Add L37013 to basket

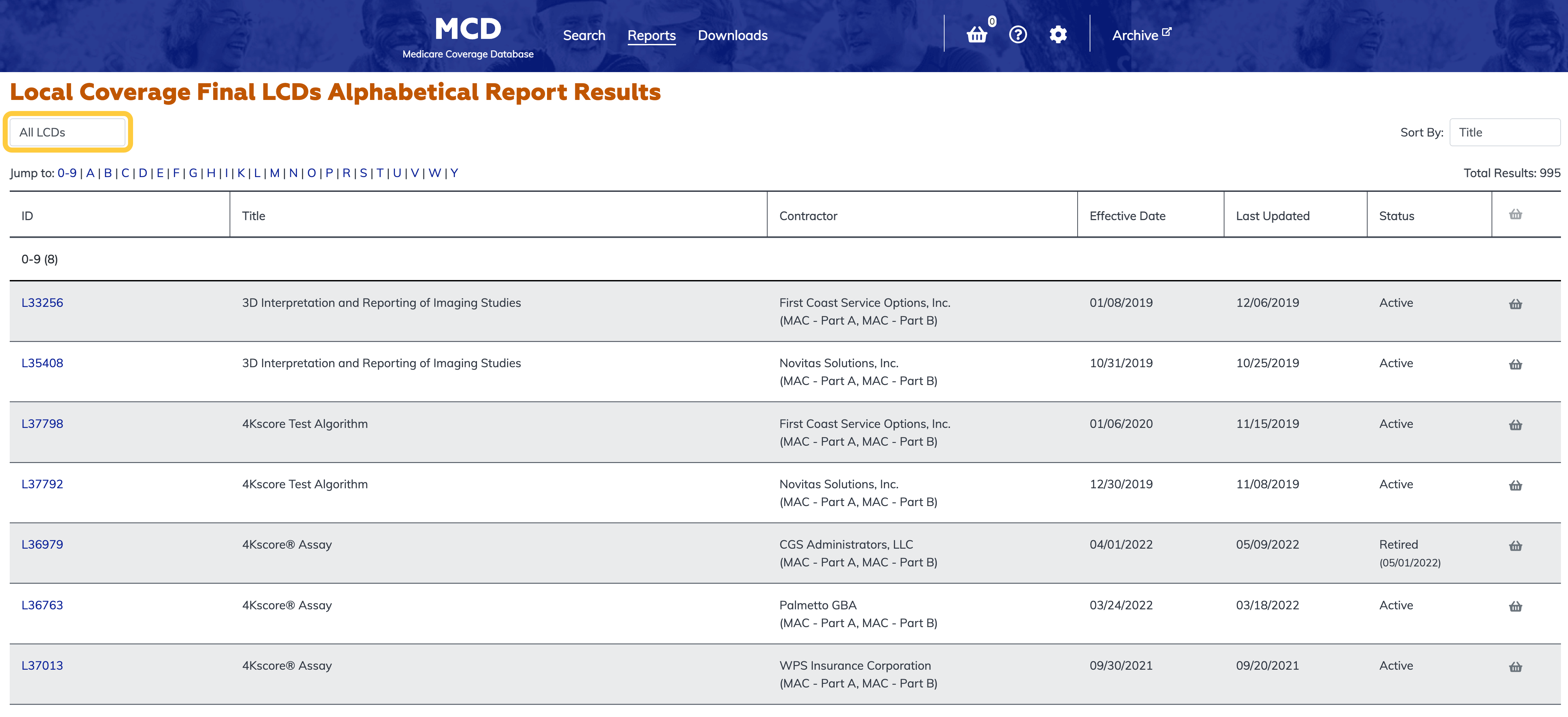coord(1515,667)
